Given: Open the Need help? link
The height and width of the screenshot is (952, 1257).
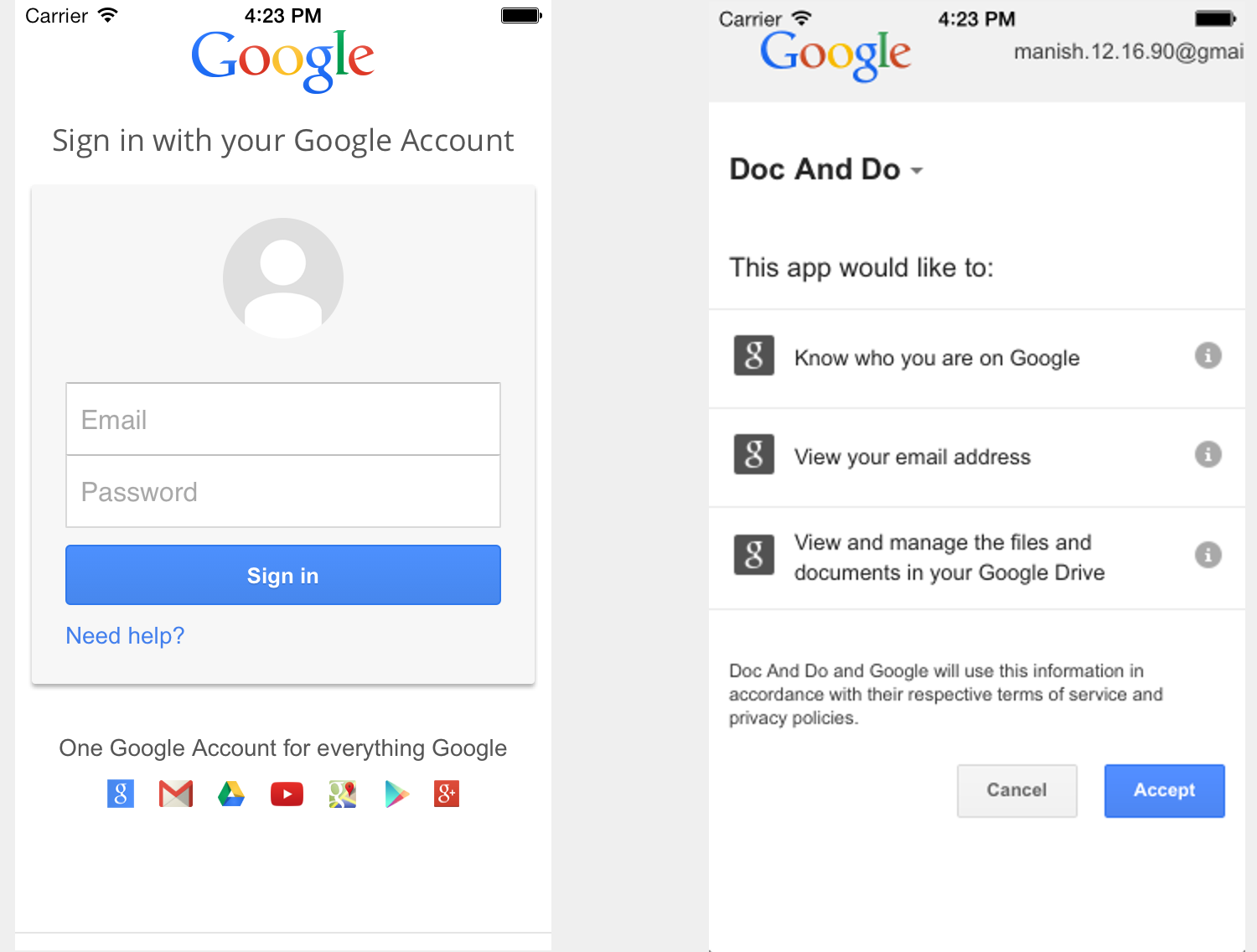Looking at the screenshot, I should [x=125, y=636].
